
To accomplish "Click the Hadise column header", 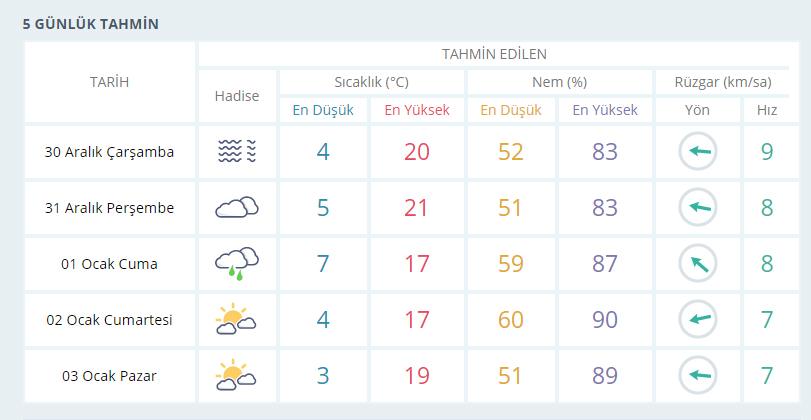I will [x=237, y=96].
